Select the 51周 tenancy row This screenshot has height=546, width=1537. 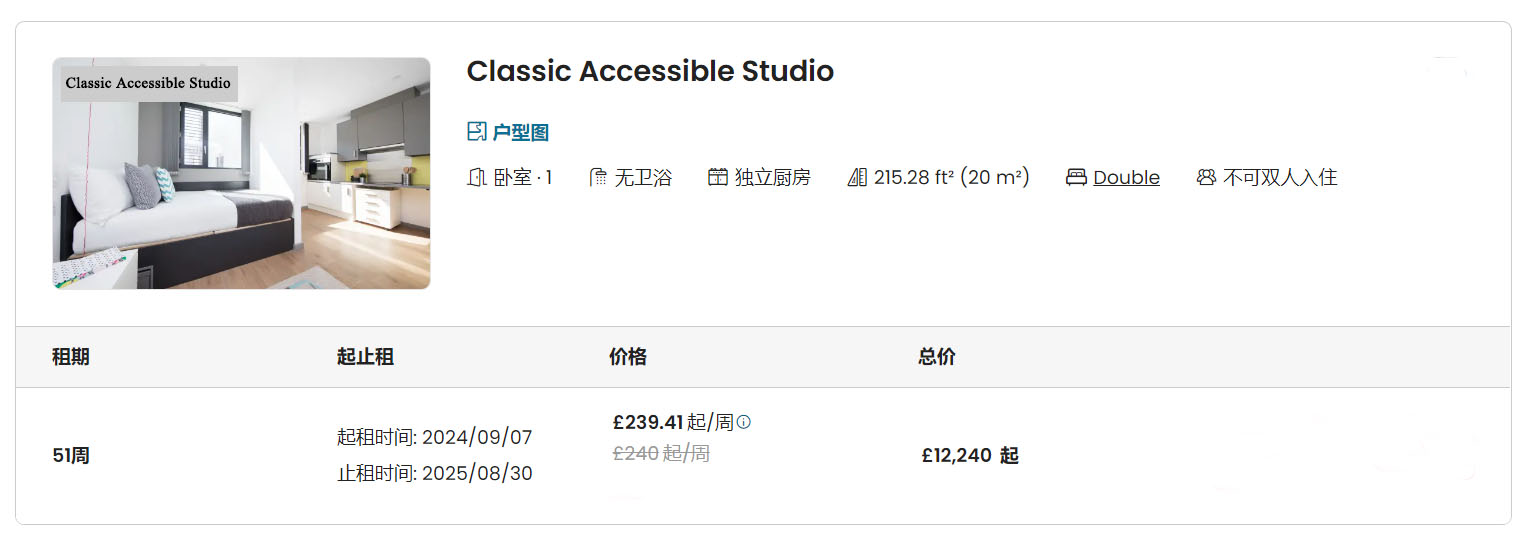click(763, 456)
